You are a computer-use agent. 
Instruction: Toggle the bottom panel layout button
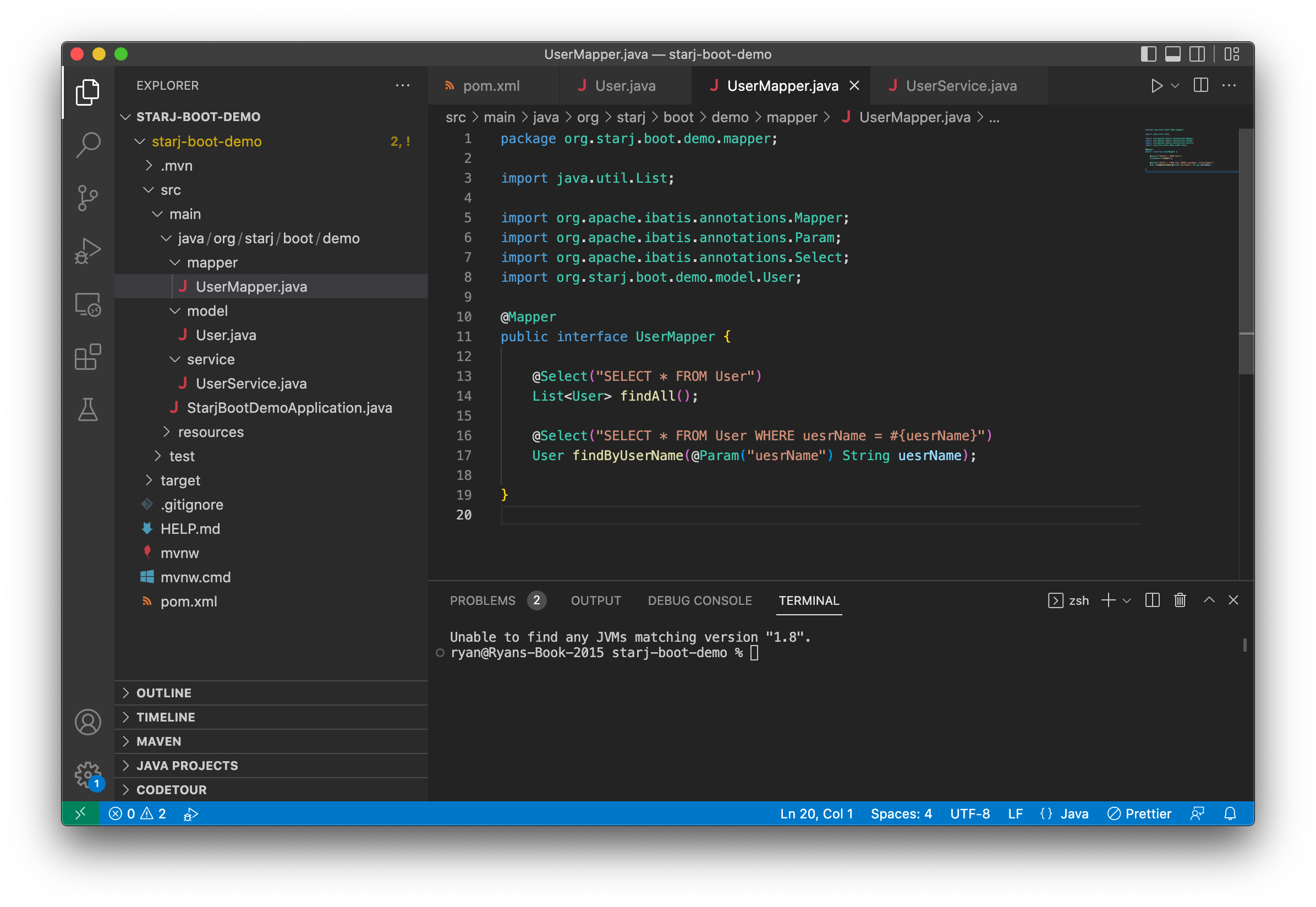point(1172,54)
